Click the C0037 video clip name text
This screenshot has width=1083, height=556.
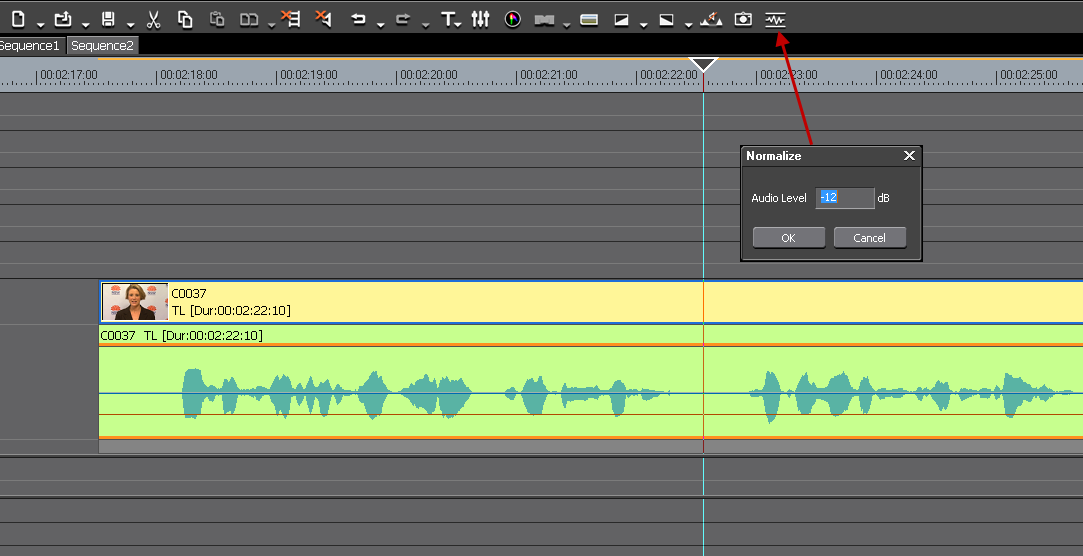pyautogui.click(x=189, y=294)
